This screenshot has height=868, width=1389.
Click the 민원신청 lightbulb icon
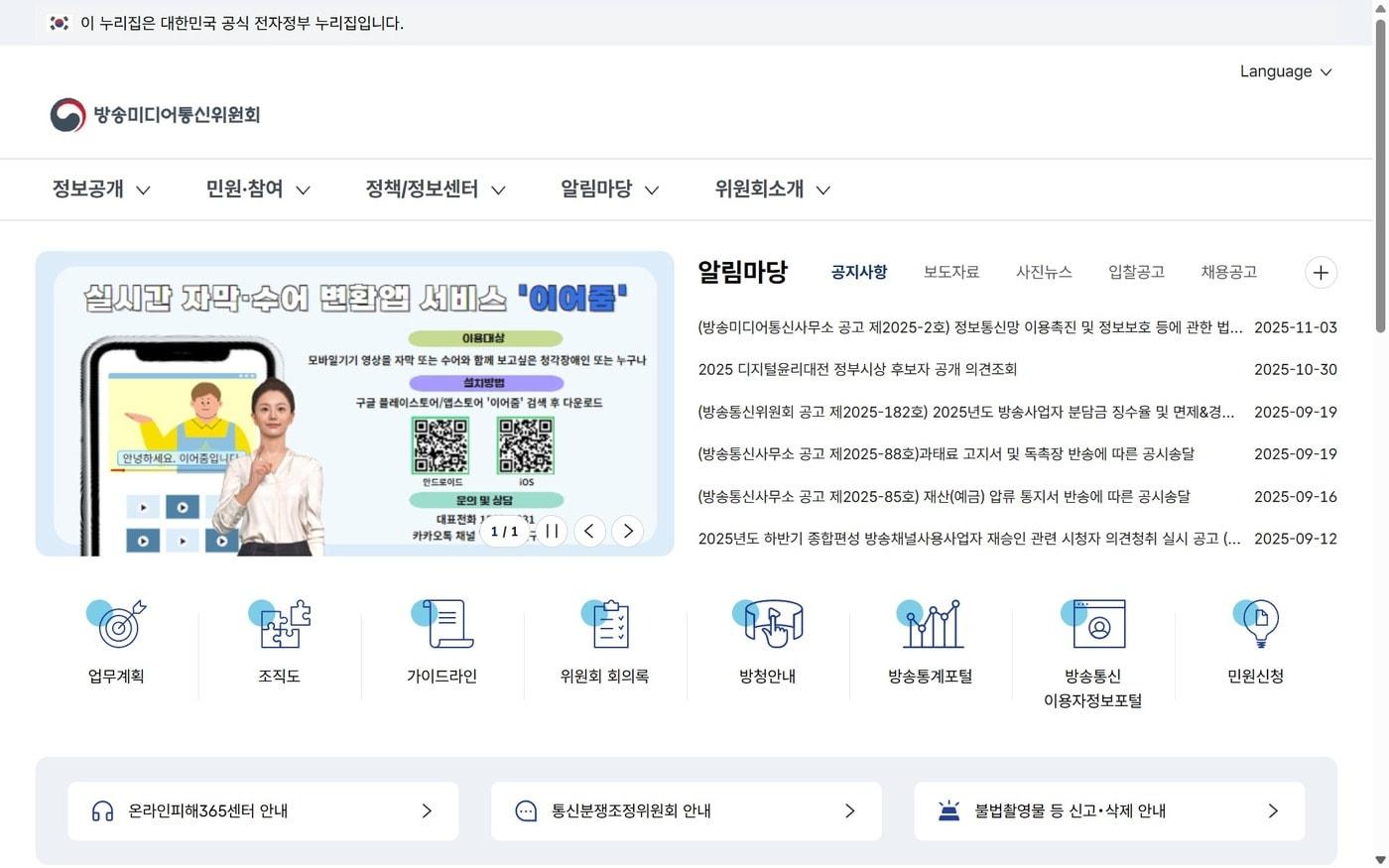pos(1256,625)
